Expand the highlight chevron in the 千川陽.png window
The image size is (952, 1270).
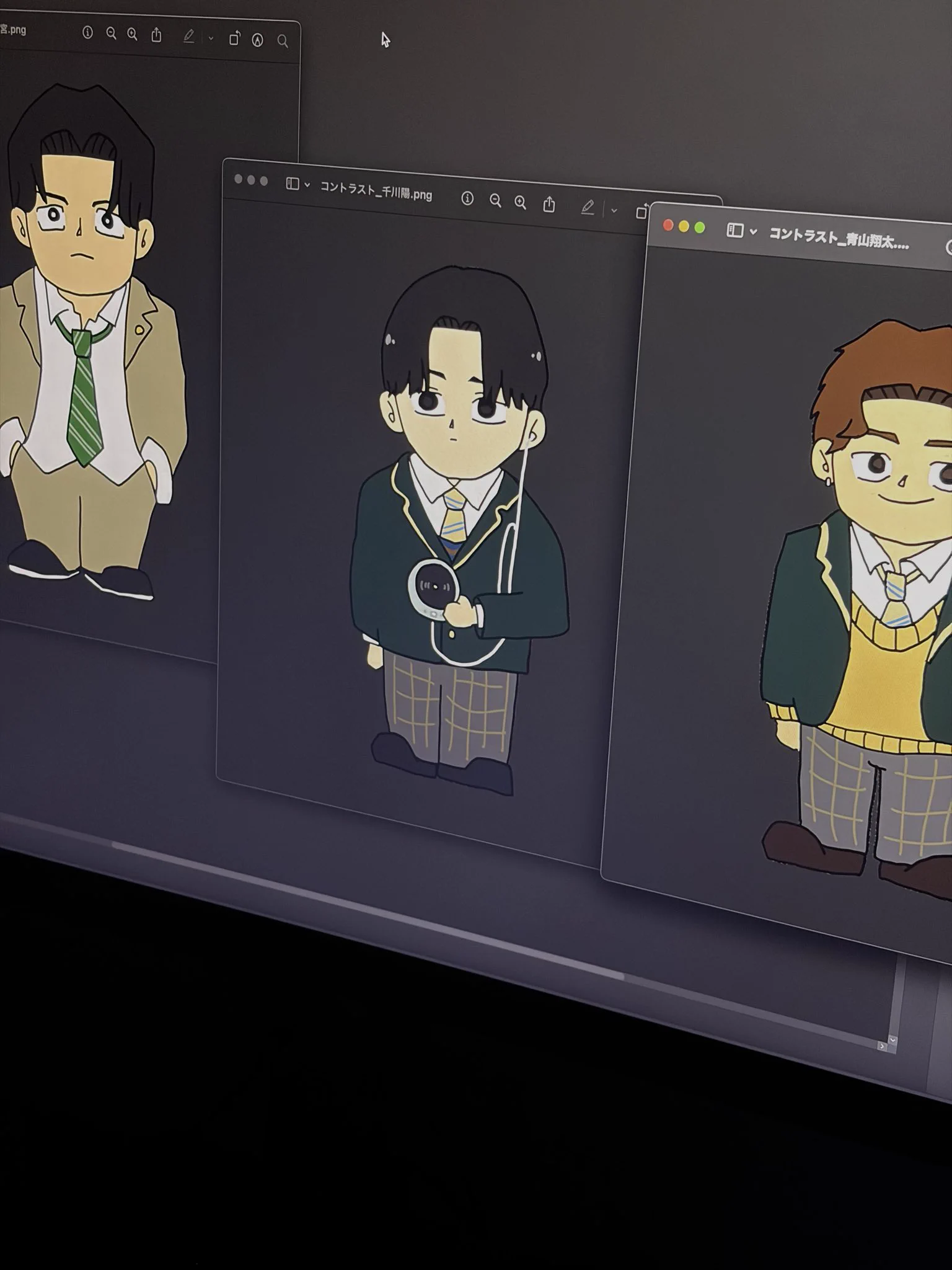click(614, 210)
